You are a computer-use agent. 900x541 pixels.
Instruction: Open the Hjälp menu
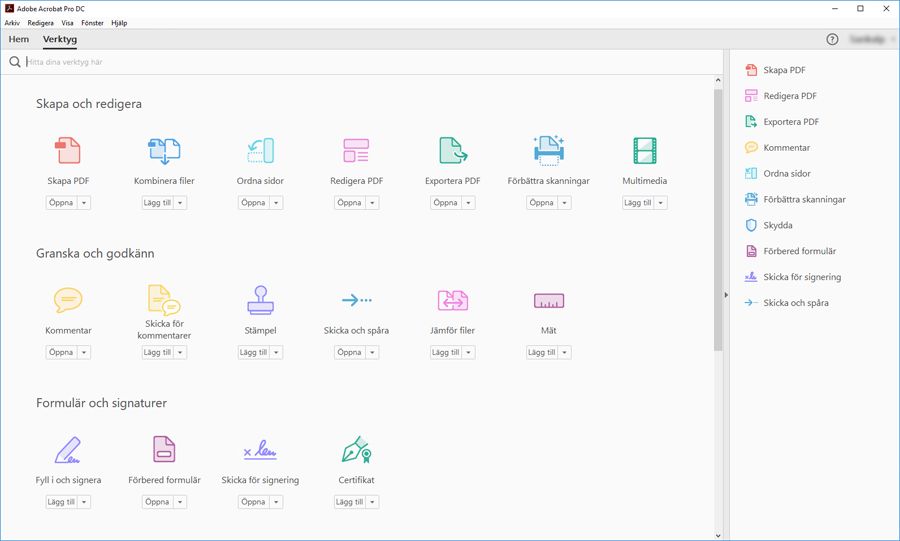click(x=119, y=23)
